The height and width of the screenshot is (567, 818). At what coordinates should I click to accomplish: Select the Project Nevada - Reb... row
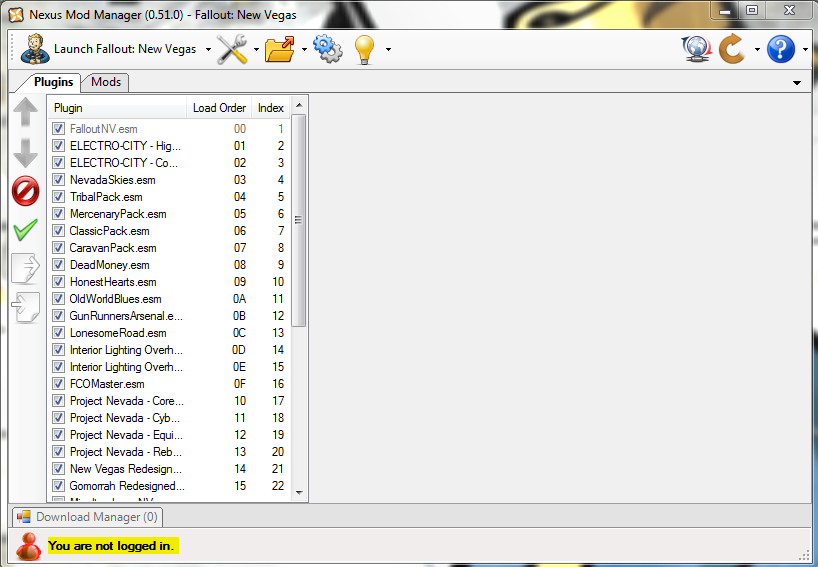click(169, 452)
